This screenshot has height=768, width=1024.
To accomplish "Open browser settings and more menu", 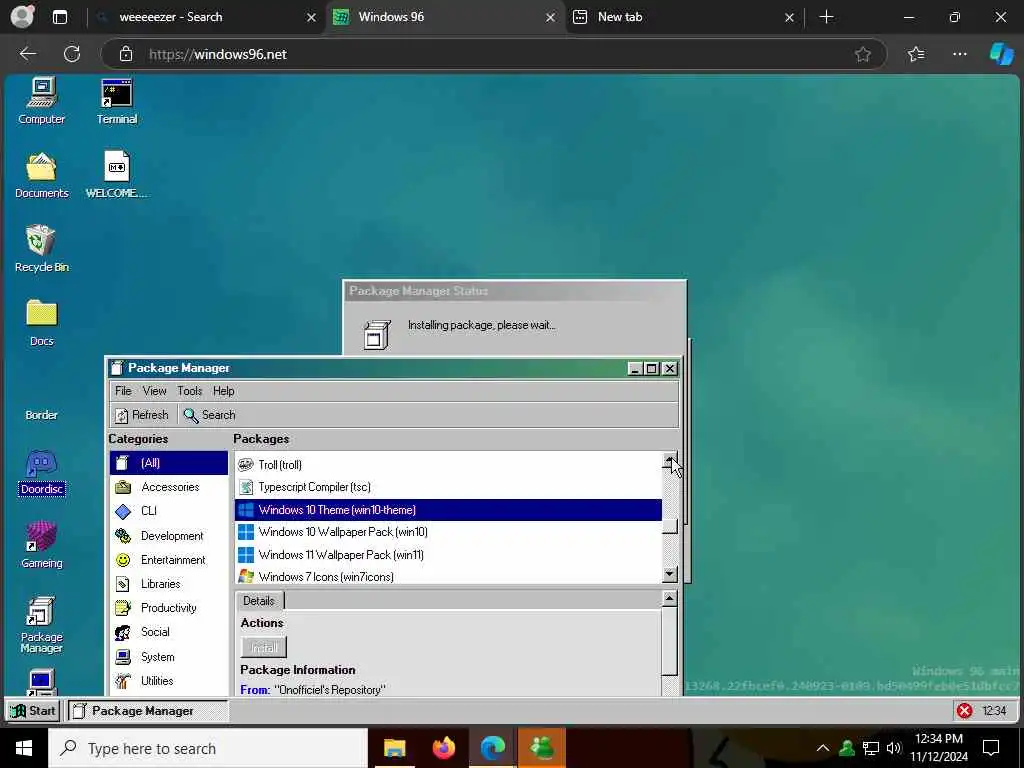I will pos(959,54).
